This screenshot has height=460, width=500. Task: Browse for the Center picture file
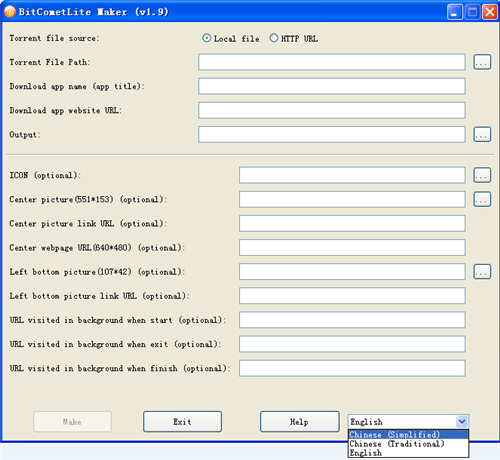coord(482,199)
